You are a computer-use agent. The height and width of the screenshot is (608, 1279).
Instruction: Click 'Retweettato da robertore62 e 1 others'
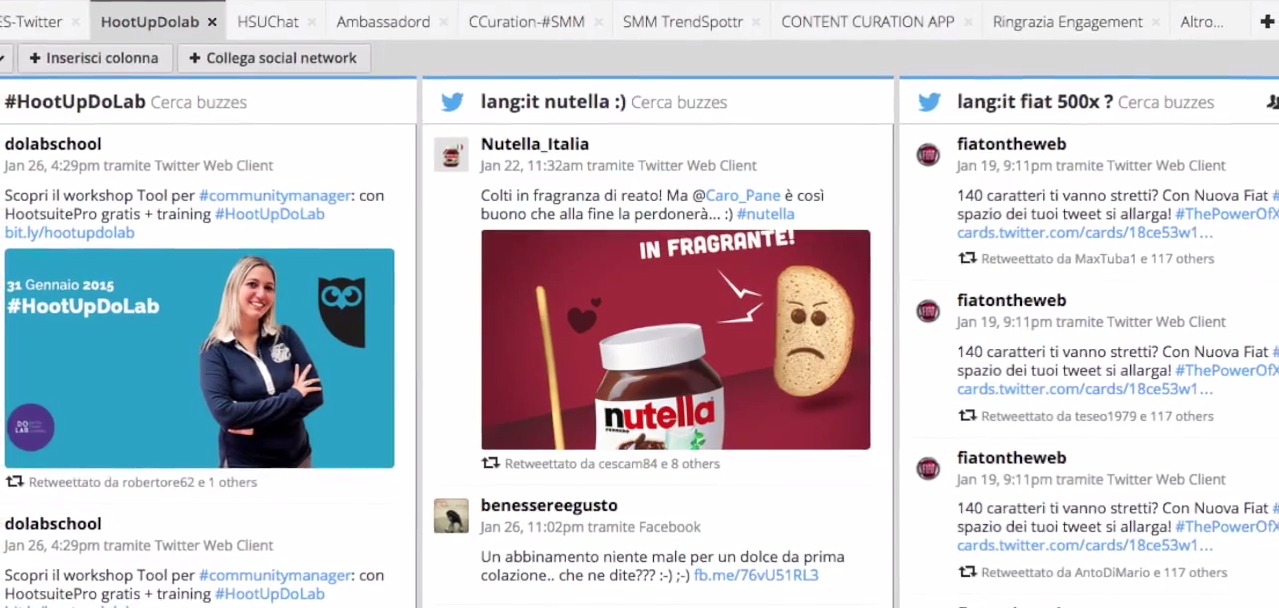[x=143, y=482]
